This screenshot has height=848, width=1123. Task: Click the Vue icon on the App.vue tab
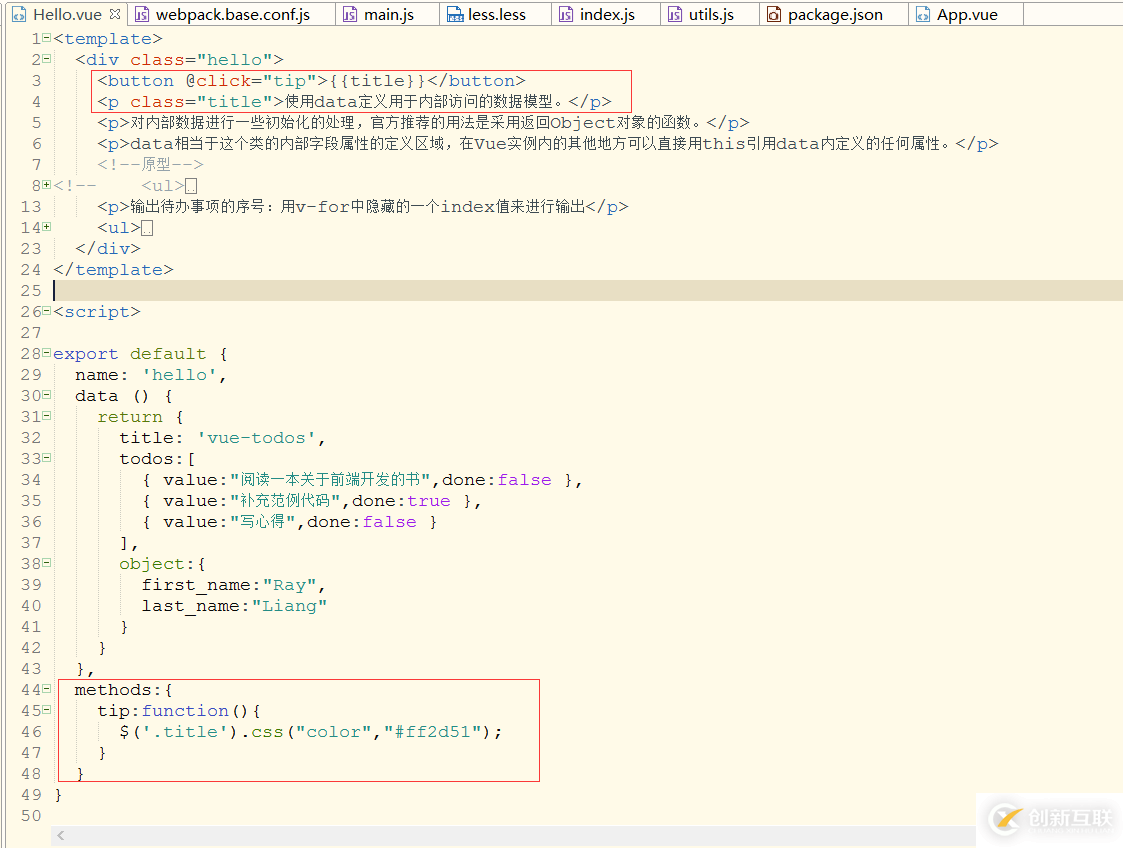(x=922, y=14)
